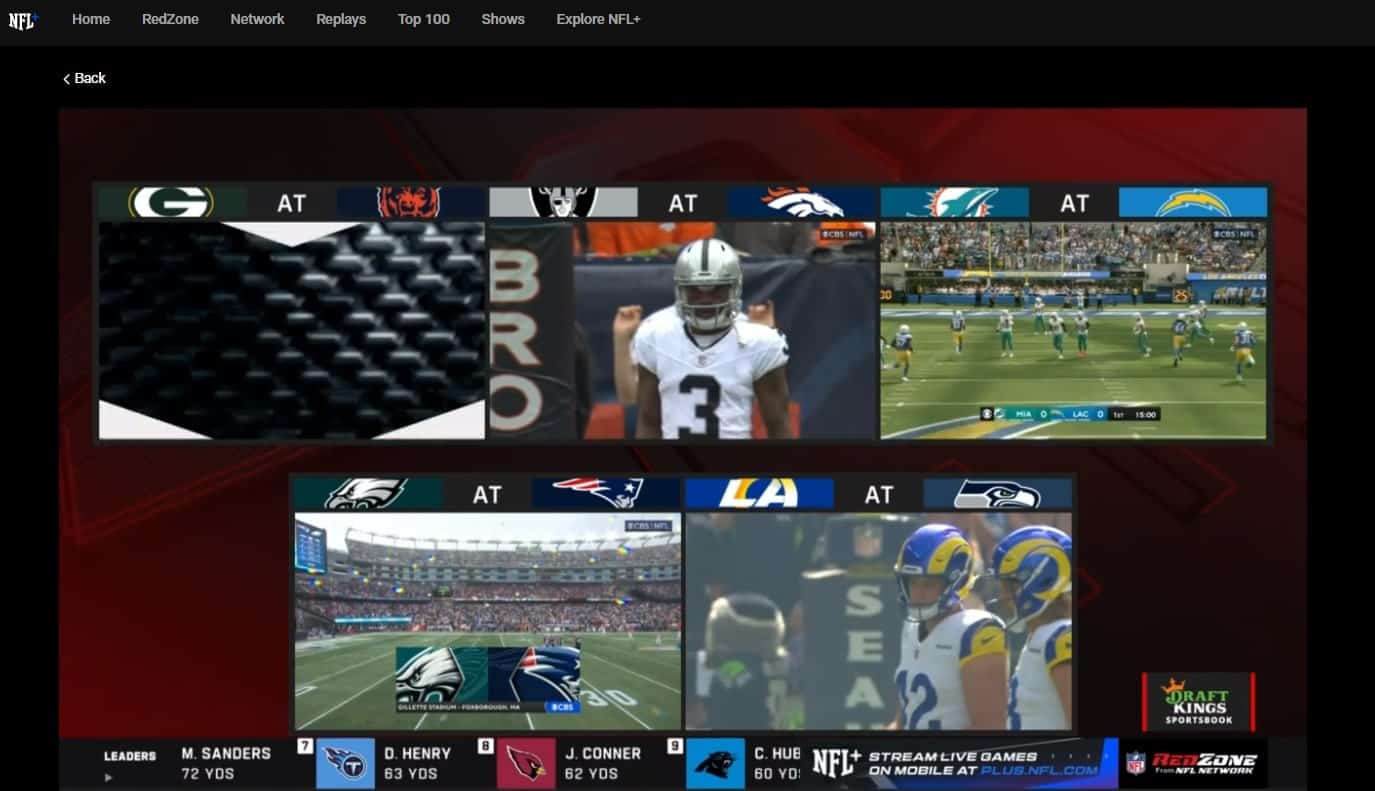Click the Gillette Stadium Eagles-Patriots matchup graphic
Image resolution: width=1375 pixels, height=791 pixels.
tap(487, 679)
